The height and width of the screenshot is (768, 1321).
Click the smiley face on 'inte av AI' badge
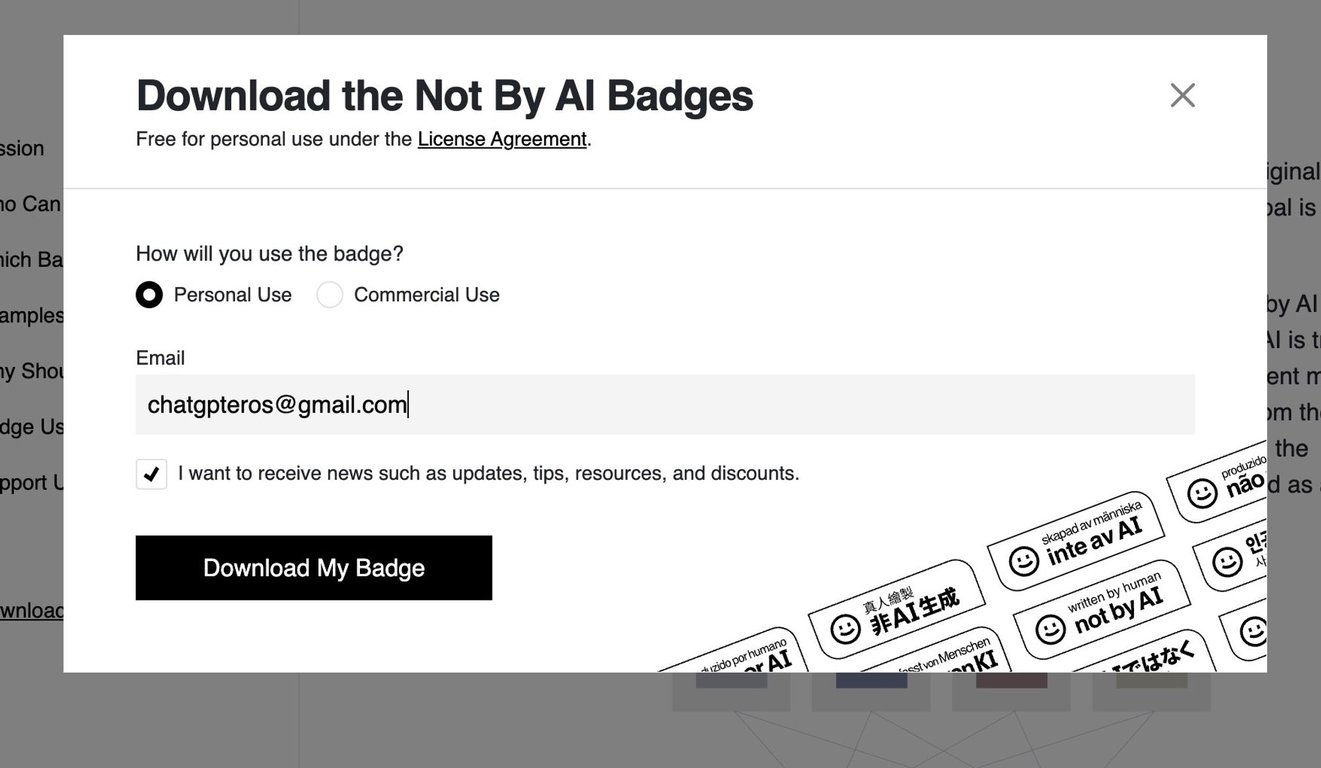tap(1024, 561)
